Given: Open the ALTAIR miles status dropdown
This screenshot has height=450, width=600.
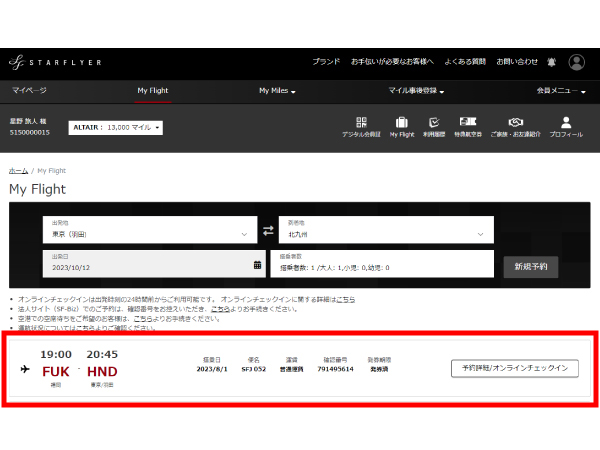Looking at the screenshot, I should (x=116, y=128).
